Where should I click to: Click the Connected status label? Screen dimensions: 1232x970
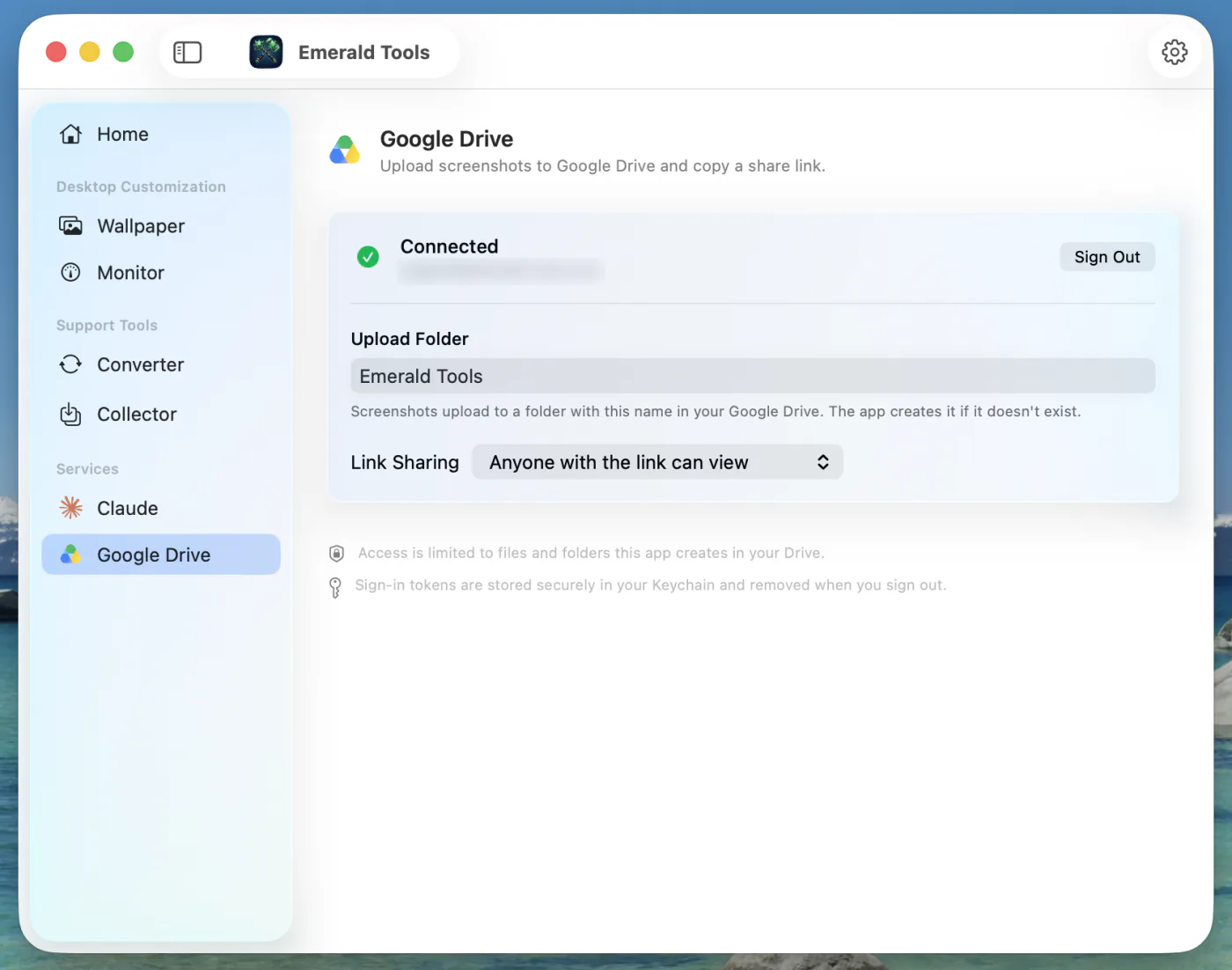[449, 246]
